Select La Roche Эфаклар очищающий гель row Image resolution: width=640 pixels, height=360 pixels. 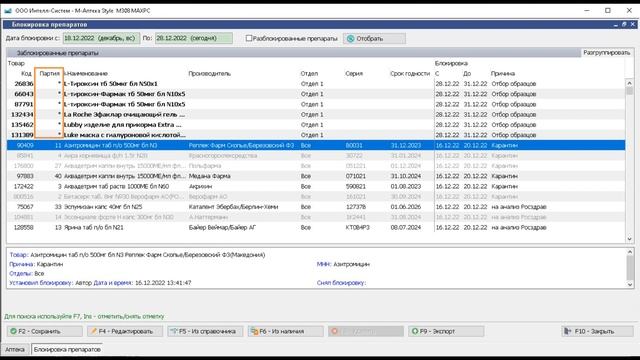[x=316, y=114]
